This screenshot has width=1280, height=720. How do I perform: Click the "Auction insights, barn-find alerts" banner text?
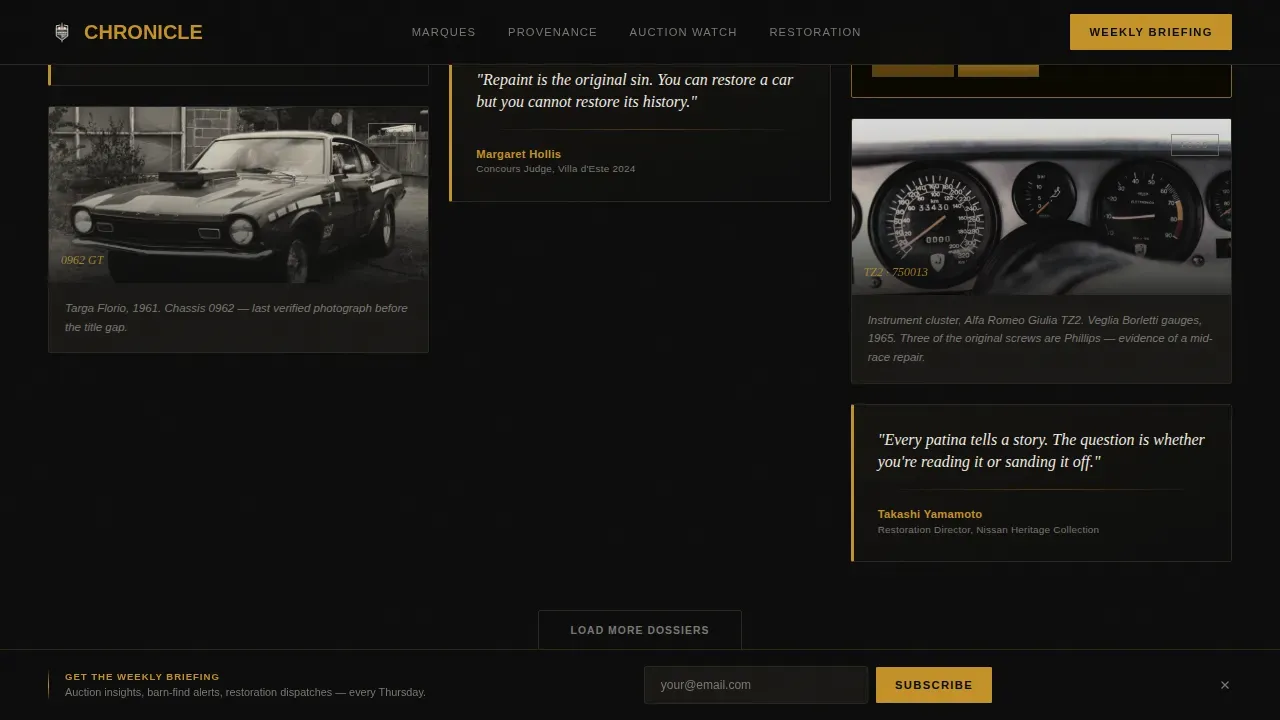(245, 692)
